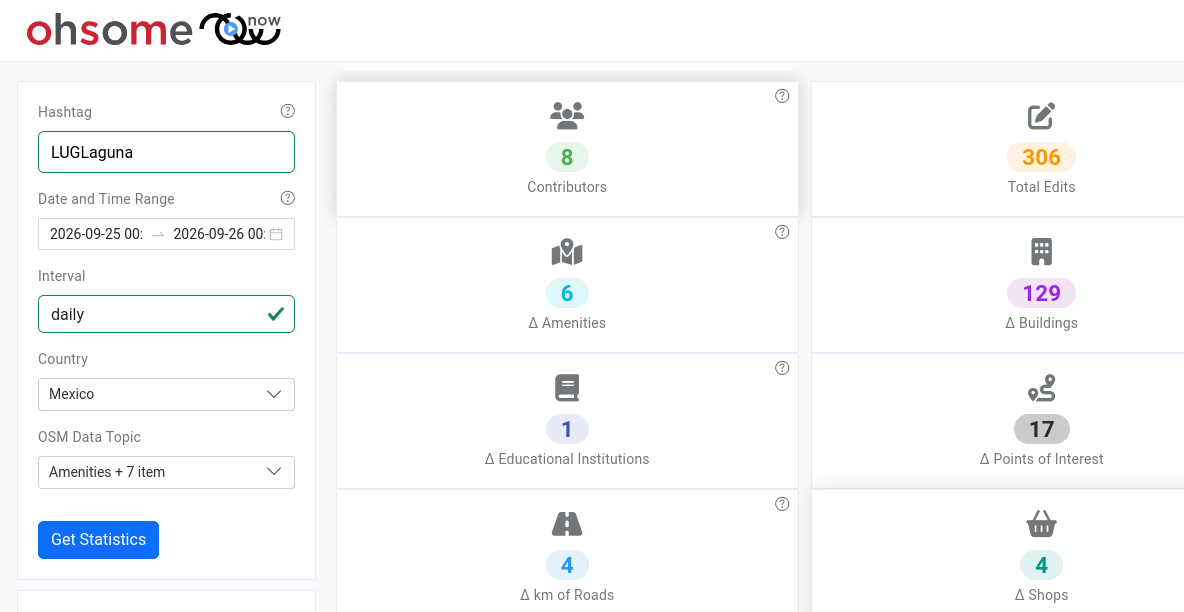Open the Country dropdown showing Mexico

coord(166,394)
